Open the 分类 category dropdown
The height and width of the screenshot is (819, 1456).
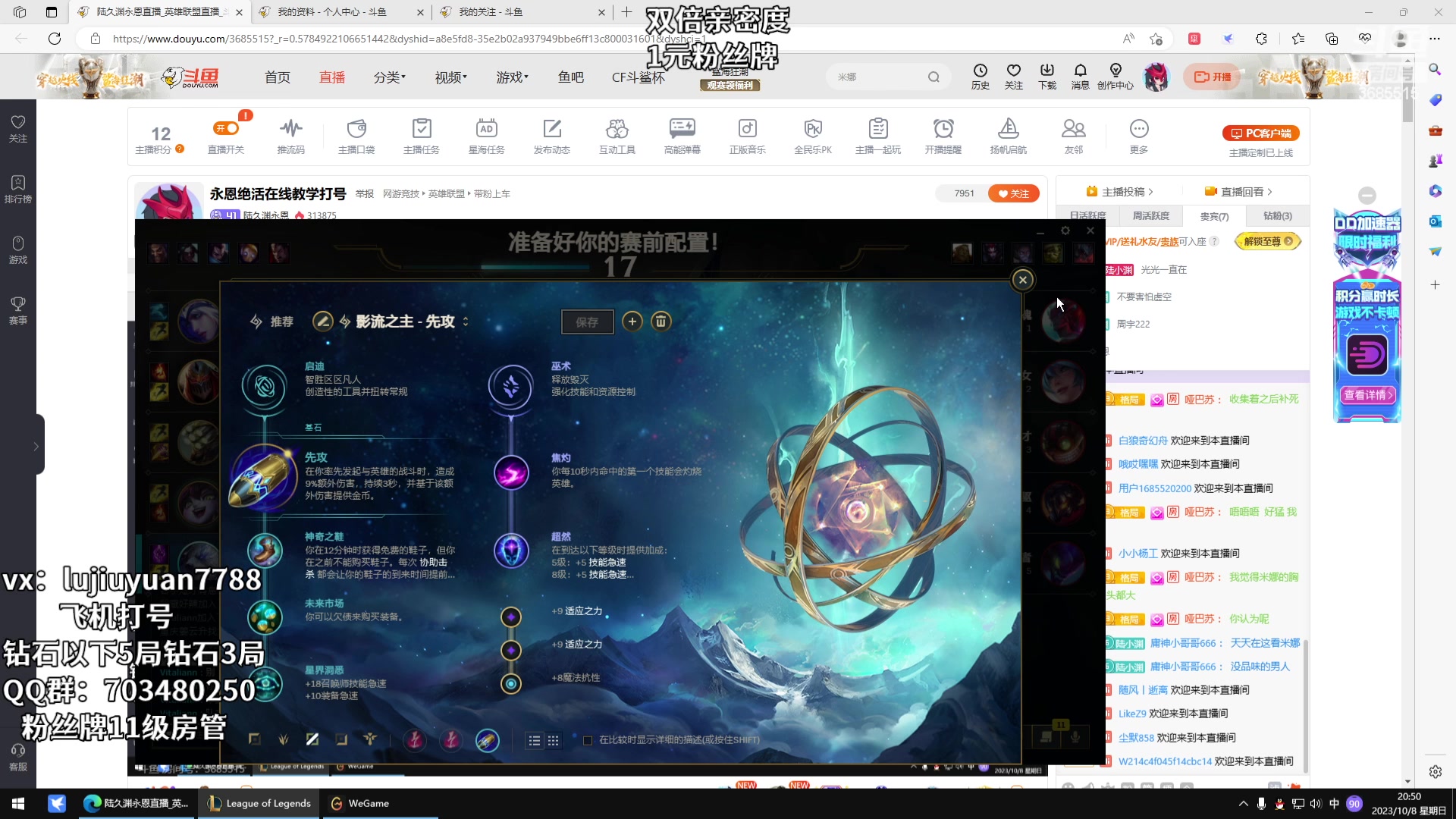(390, 77)
